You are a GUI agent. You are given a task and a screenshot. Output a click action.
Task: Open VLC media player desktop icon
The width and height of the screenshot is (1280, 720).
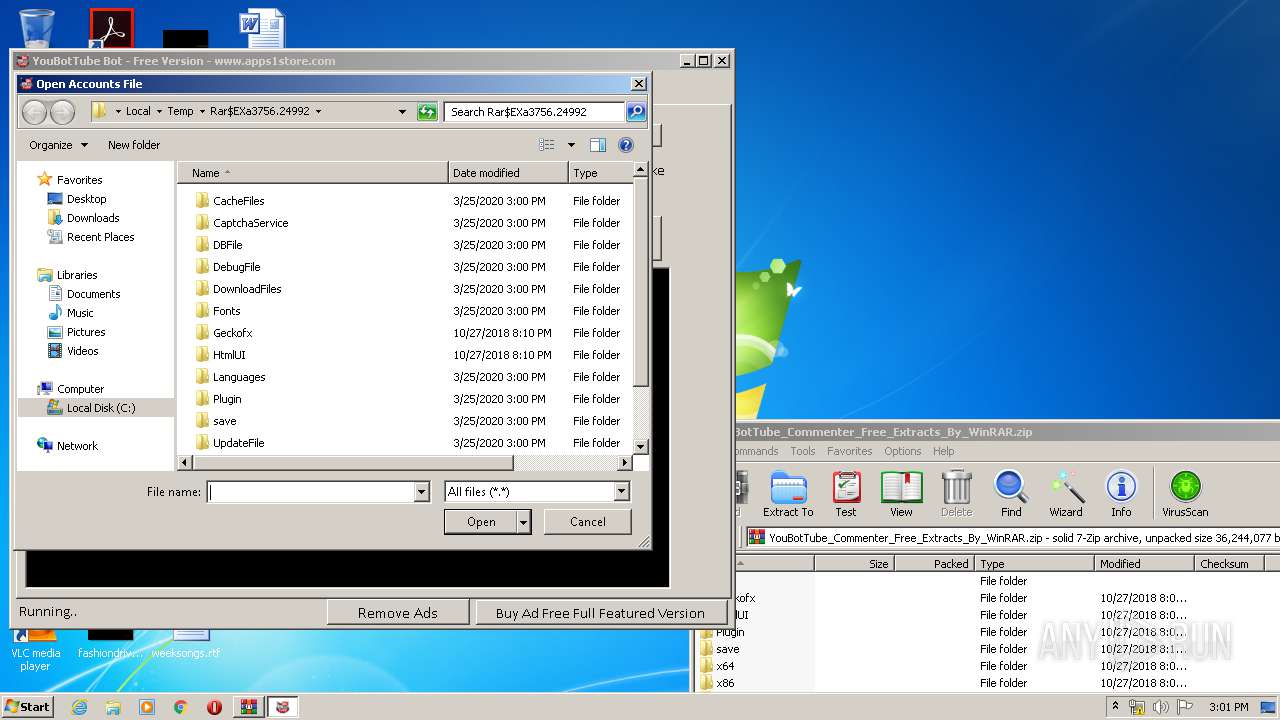[36, 647]
